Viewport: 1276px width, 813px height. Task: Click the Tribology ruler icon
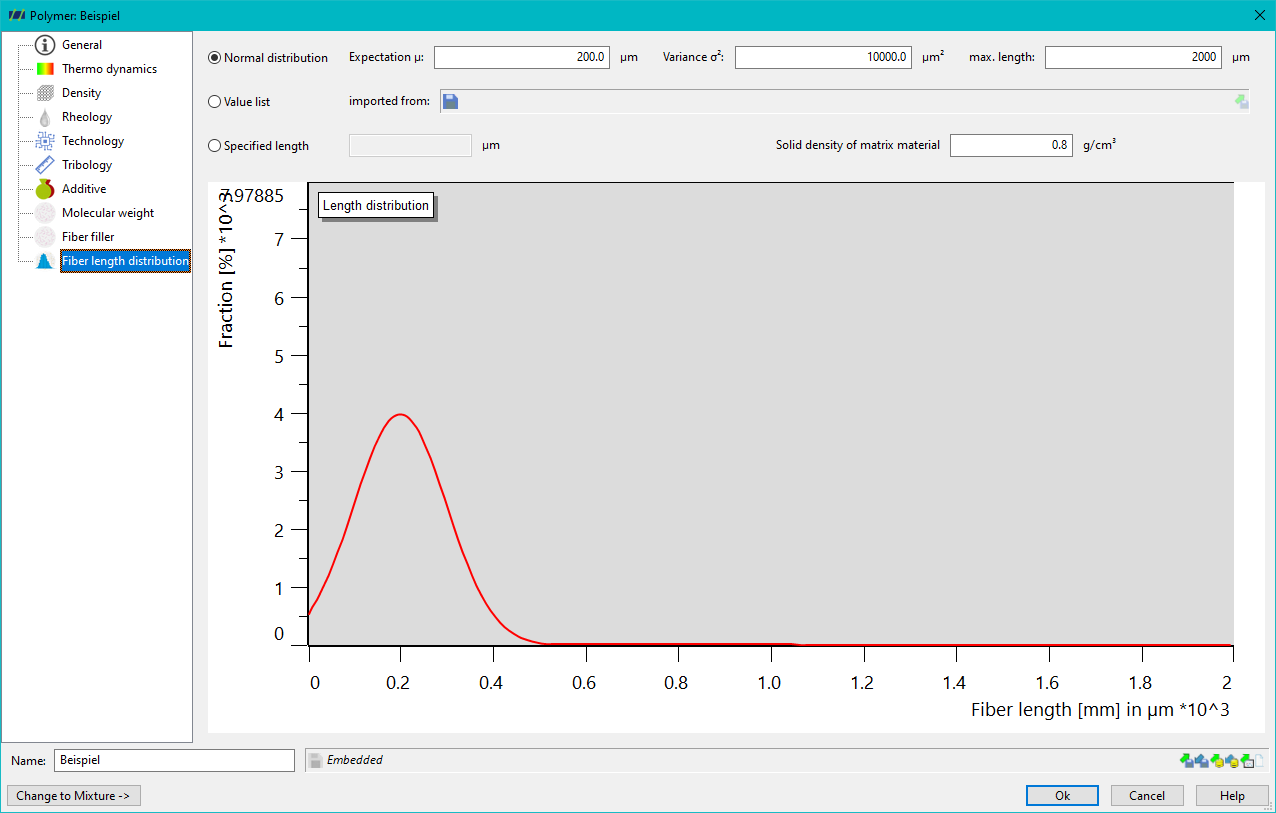point(45,165)
